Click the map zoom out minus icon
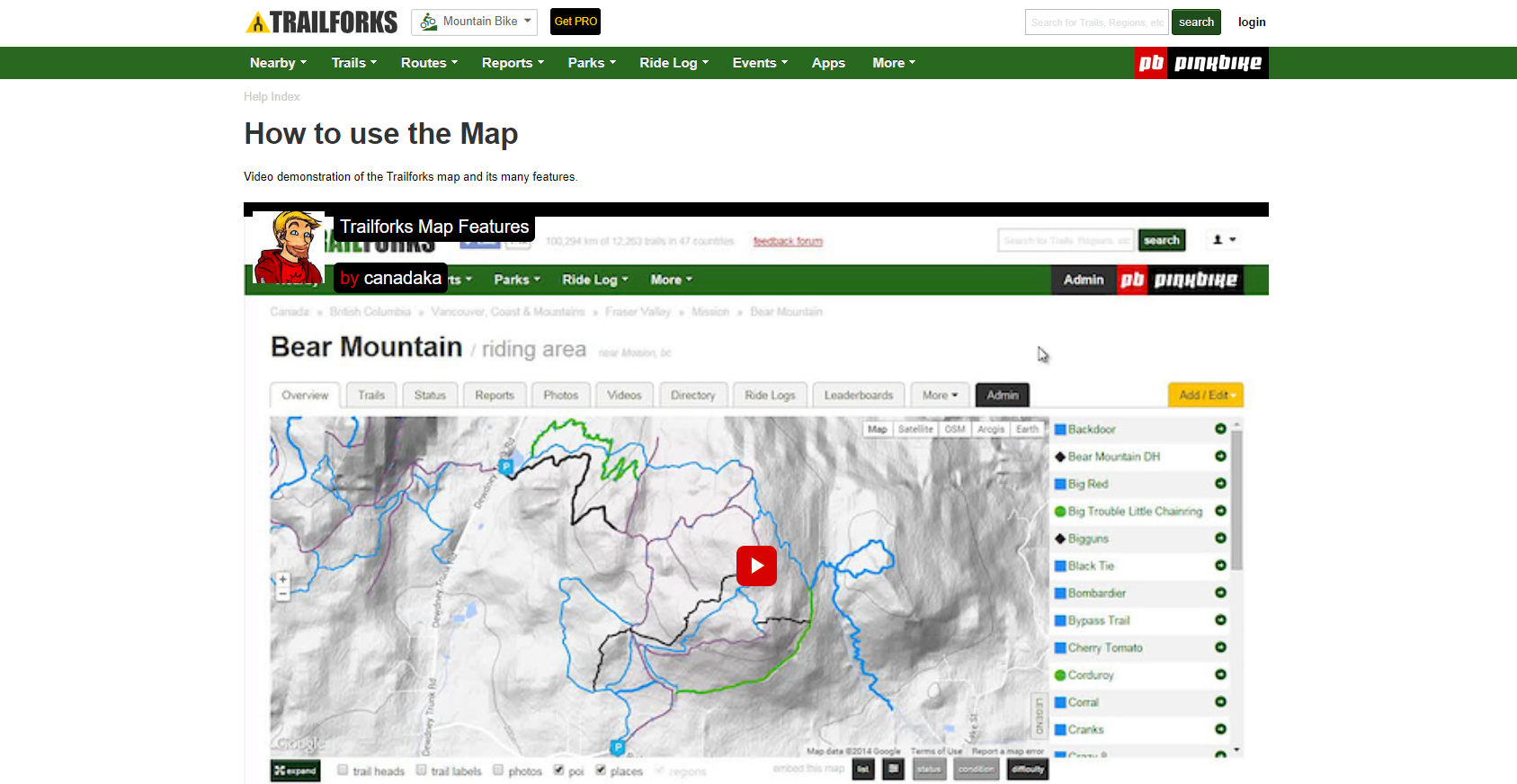This screenshot has height=784, width=1517. 282,593
